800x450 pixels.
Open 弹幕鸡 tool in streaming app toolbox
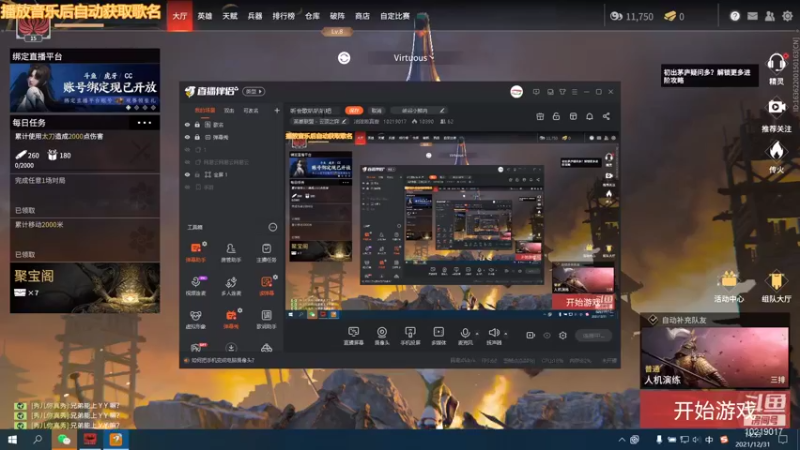click(x=231, y=319)
